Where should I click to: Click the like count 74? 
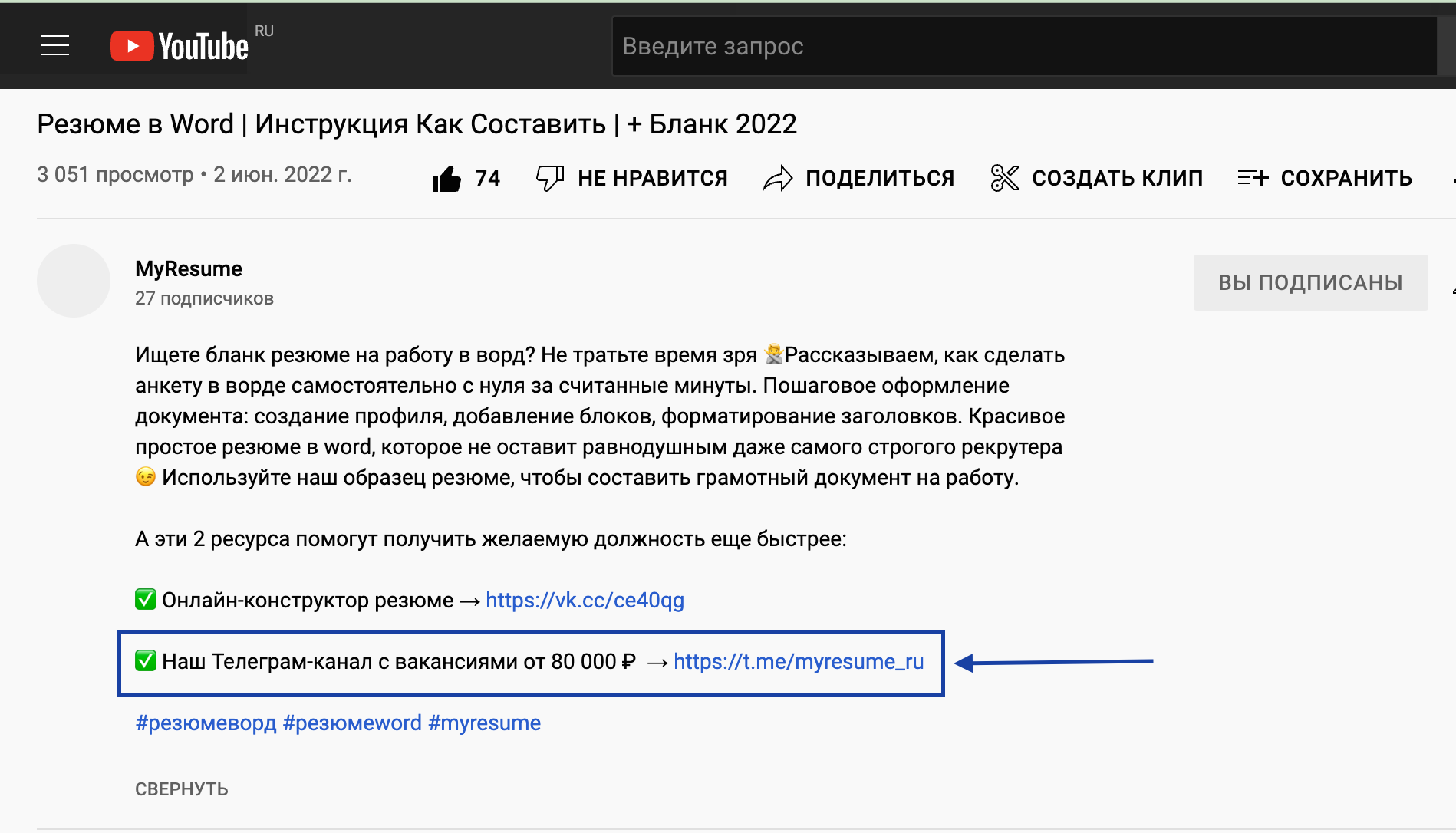click(x=488, y=179)
